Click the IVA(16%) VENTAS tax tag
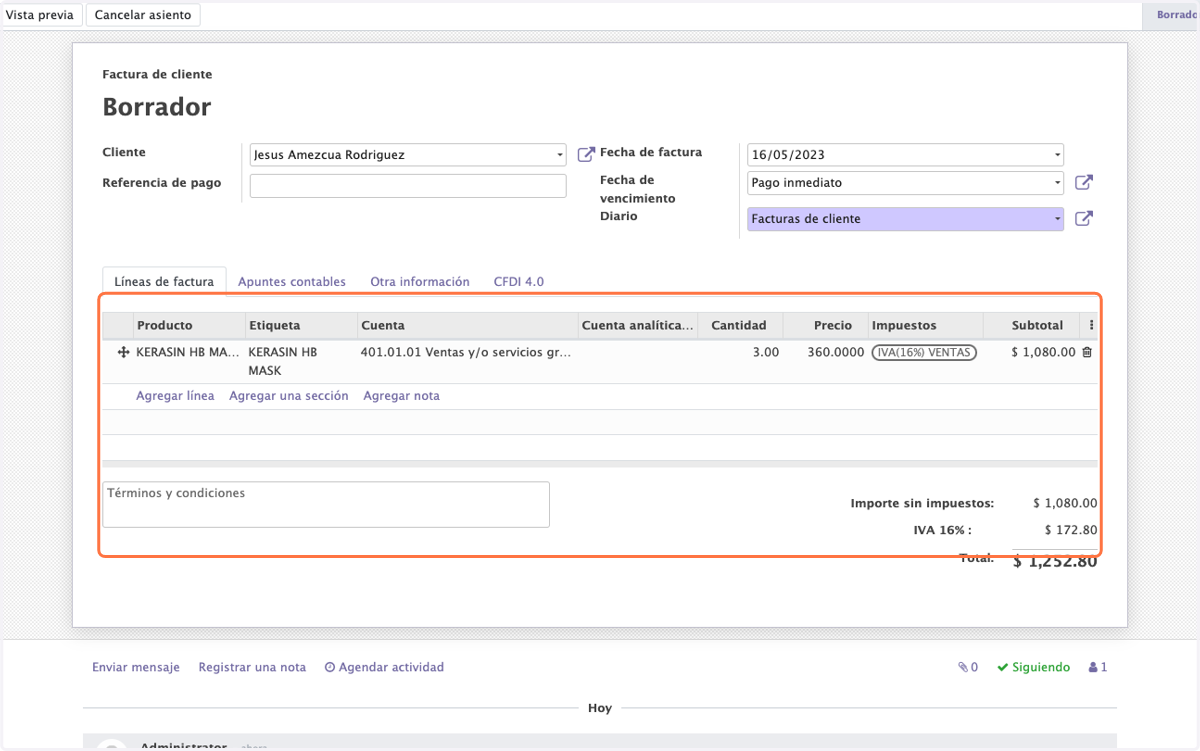The height and width of the screenshot is (751, 1200). point(924,352)
